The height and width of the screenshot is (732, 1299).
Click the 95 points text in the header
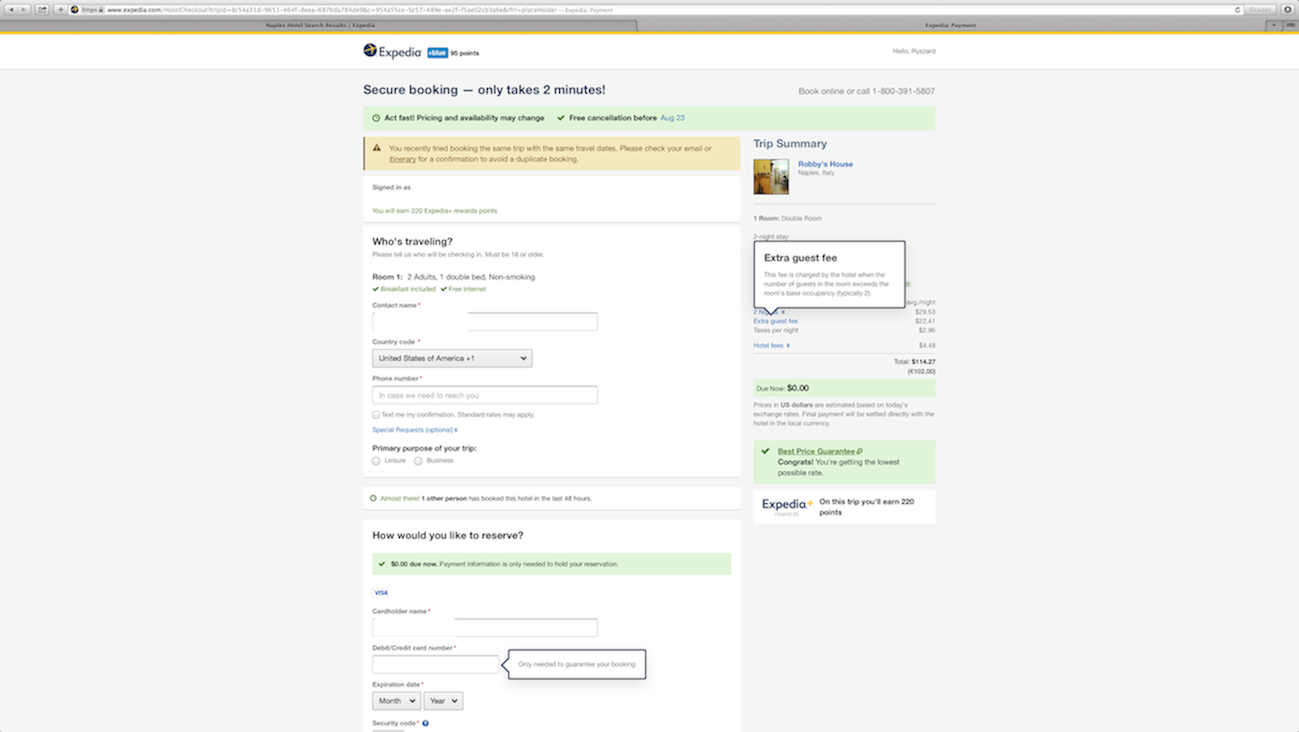[x=464, y=53]
